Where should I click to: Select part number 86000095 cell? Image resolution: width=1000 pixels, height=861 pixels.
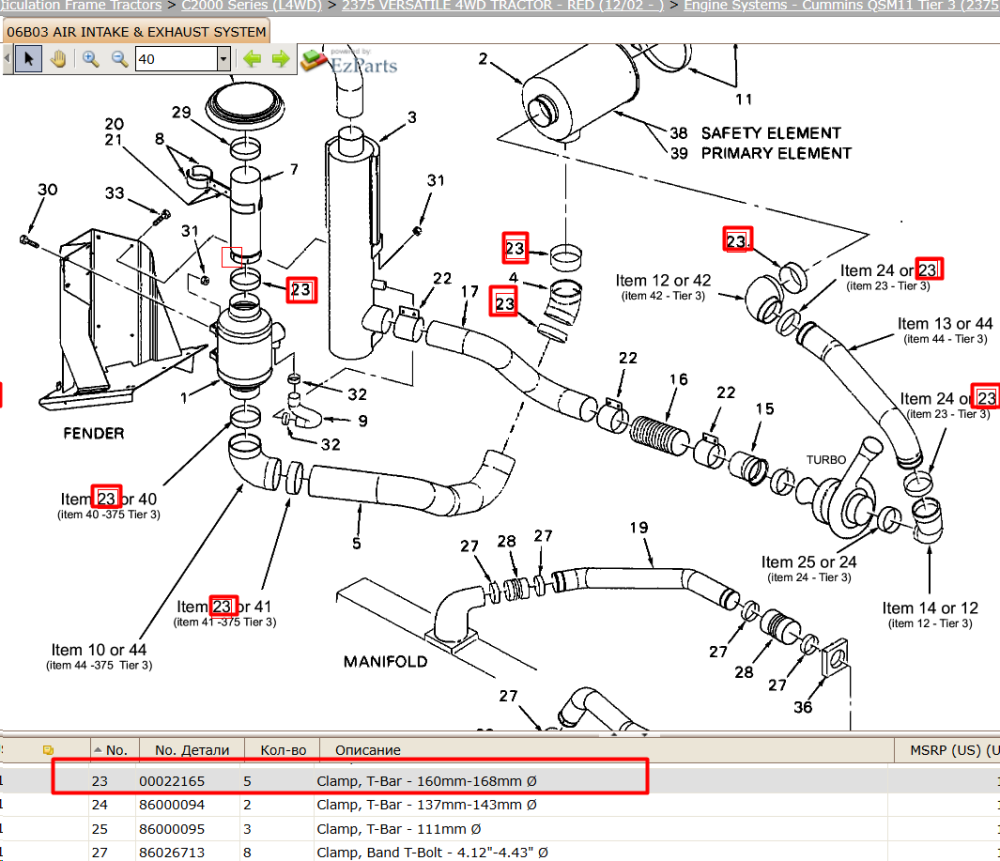pyautogui.click(x=172, y=829)
